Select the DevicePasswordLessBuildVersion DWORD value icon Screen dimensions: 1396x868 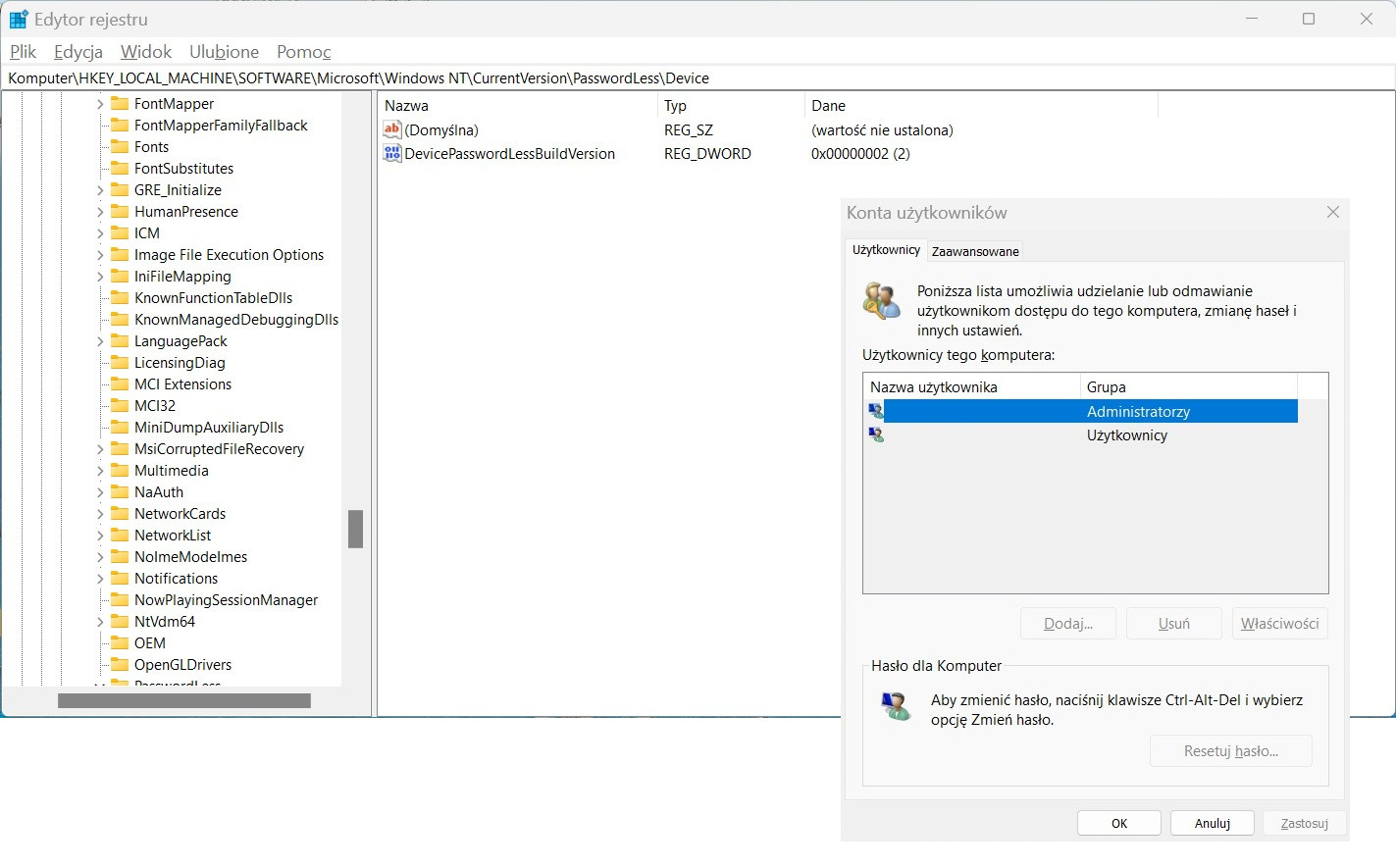[x=392, y=153]
